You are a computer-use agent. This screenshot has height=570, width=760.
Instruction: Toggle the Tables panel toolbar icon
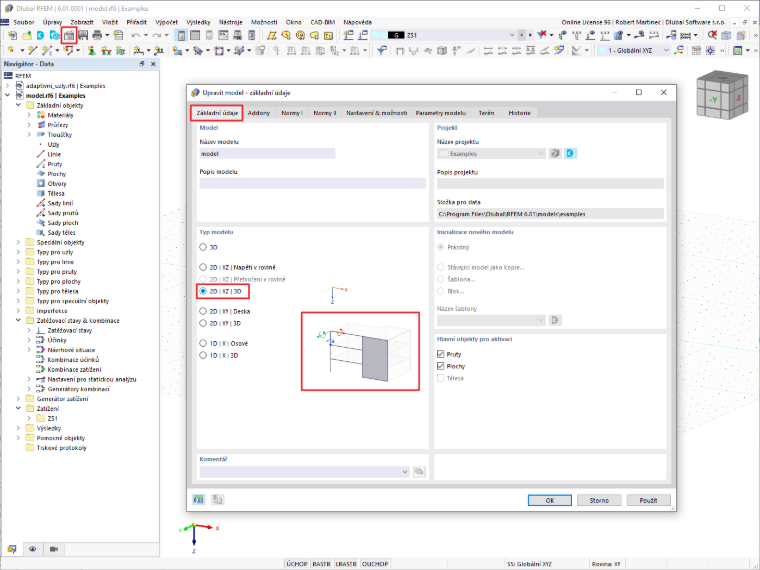pyautogui.click(x=195, y=35)
